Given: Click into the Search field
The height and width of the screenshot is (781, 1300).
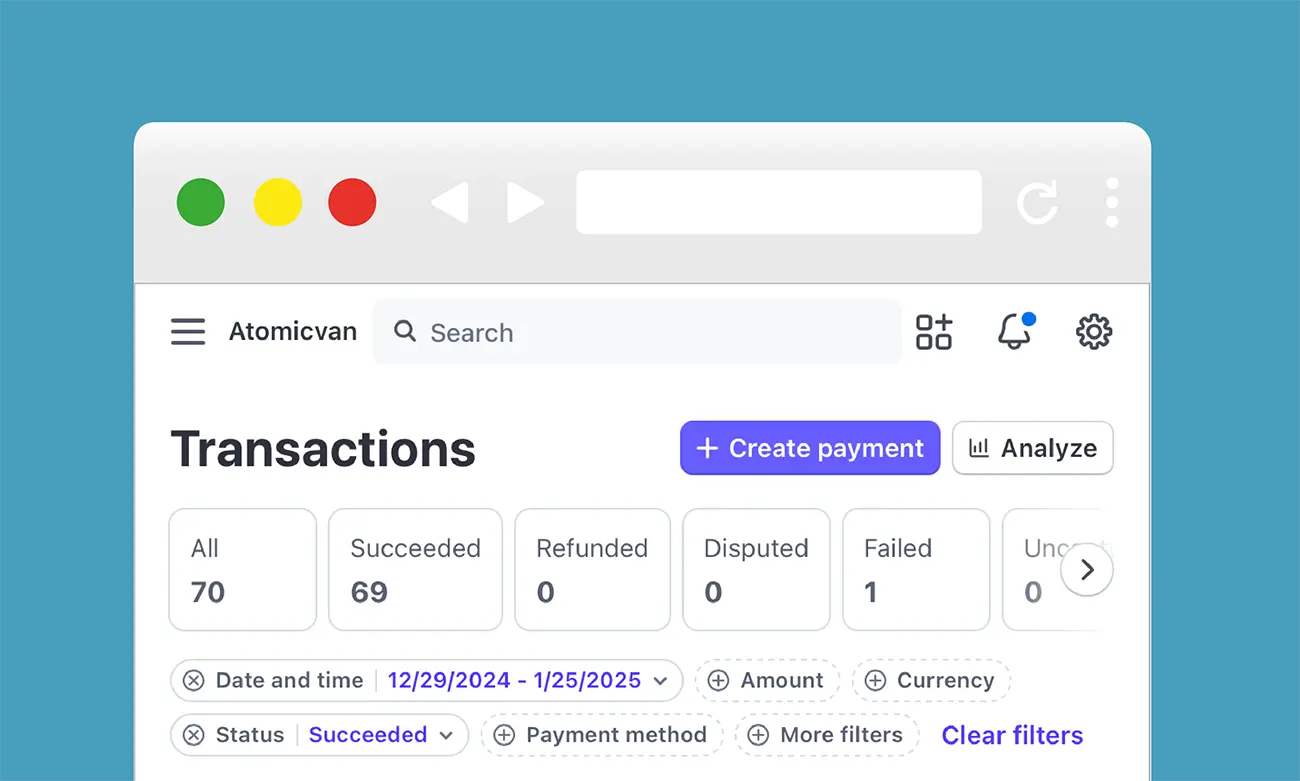Looking at the screenshot, I should 650,332.
